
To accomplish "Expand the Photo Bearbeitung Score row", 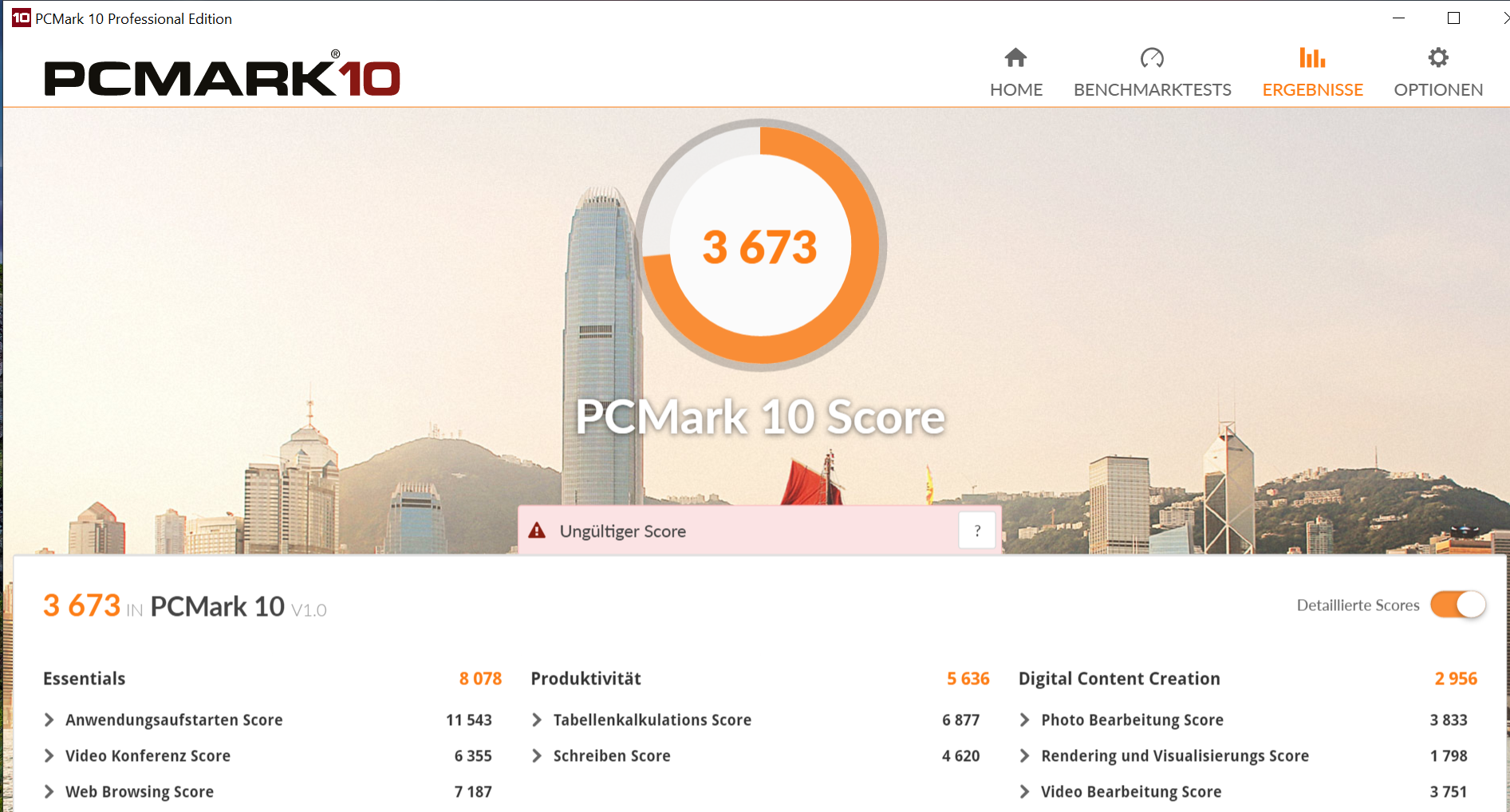I will pyautogui.click(x=1024, y=720).
